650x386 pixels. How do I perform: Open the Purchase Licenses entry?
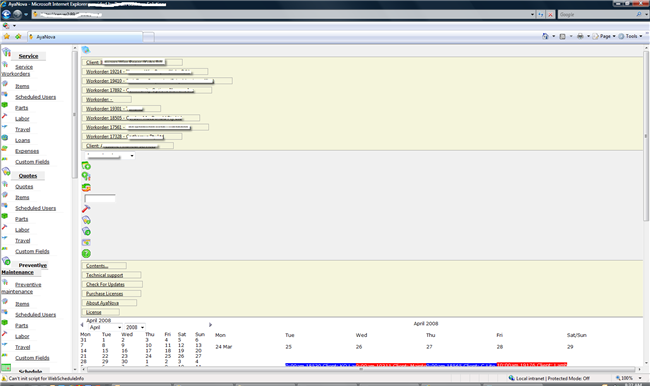pyautogui.click(x=111, y=294)
